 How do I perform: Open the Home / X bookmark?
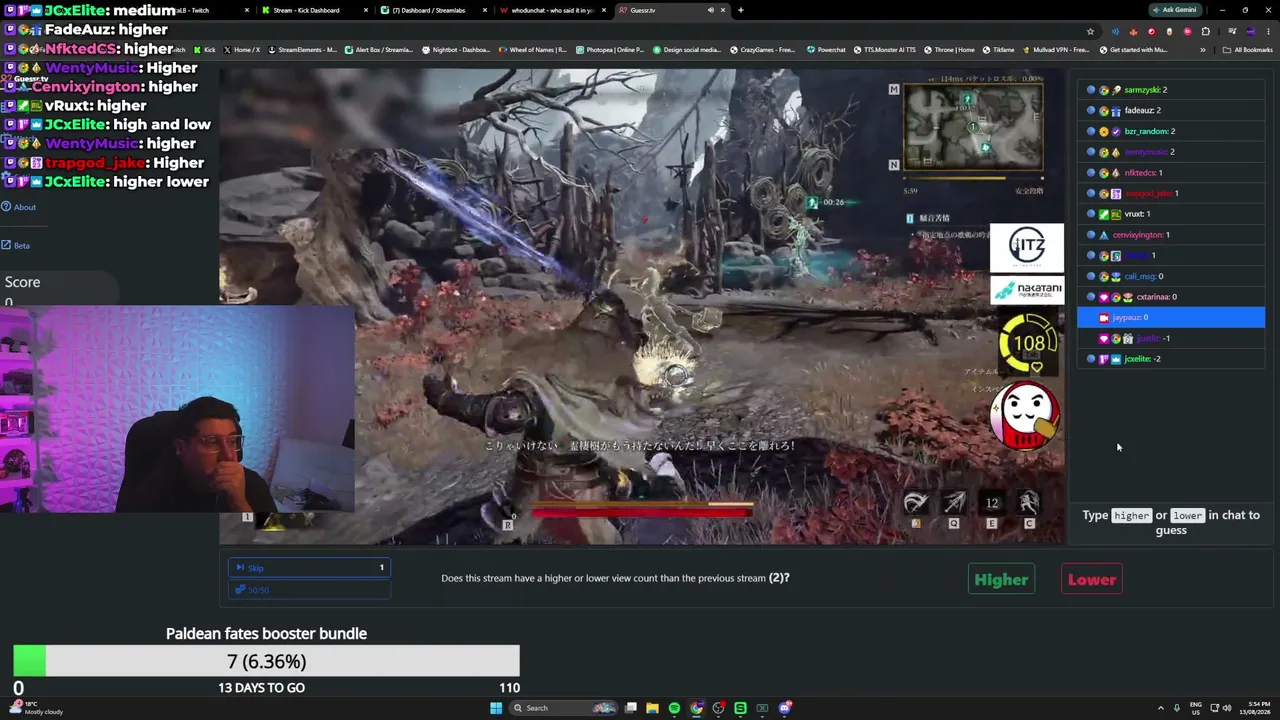coord(241,50)
